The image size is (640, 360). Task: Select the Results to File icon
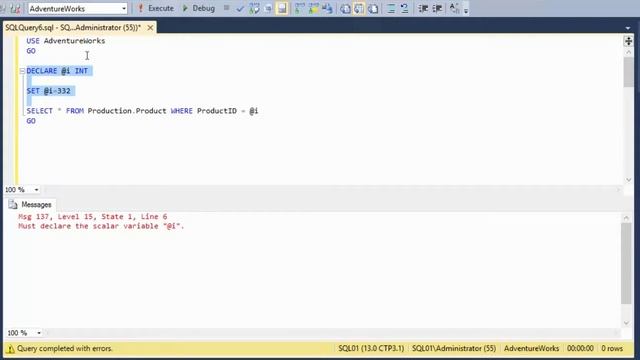373,8
